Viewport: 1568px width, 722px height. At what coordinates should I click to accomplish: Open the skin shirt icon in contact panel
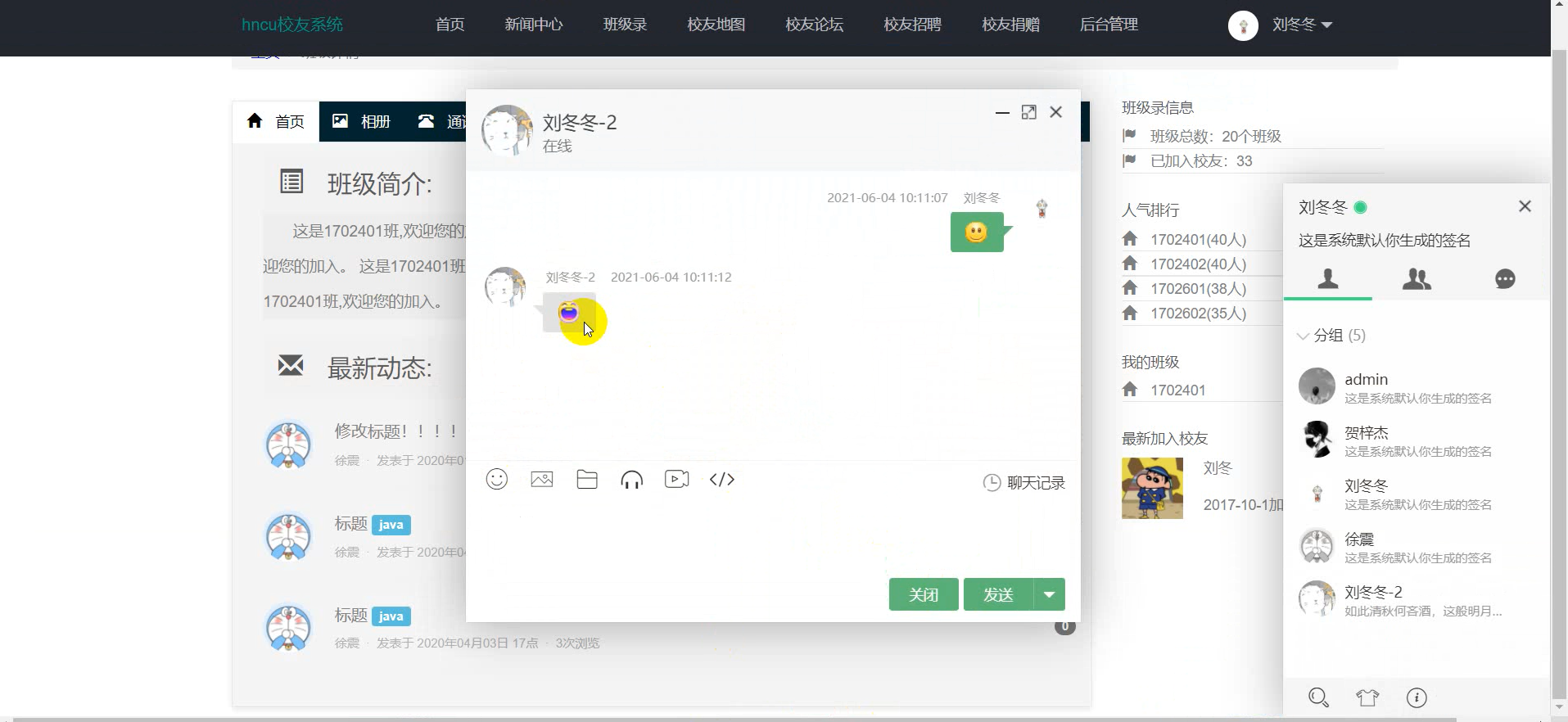[x=1367, y=697]
